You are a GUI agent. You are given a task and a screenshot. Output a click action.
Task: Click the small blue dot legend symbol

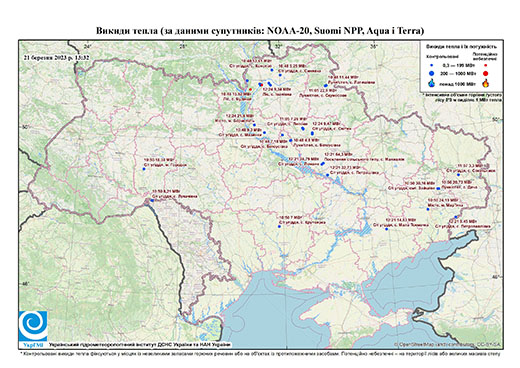tap(431, 66)
